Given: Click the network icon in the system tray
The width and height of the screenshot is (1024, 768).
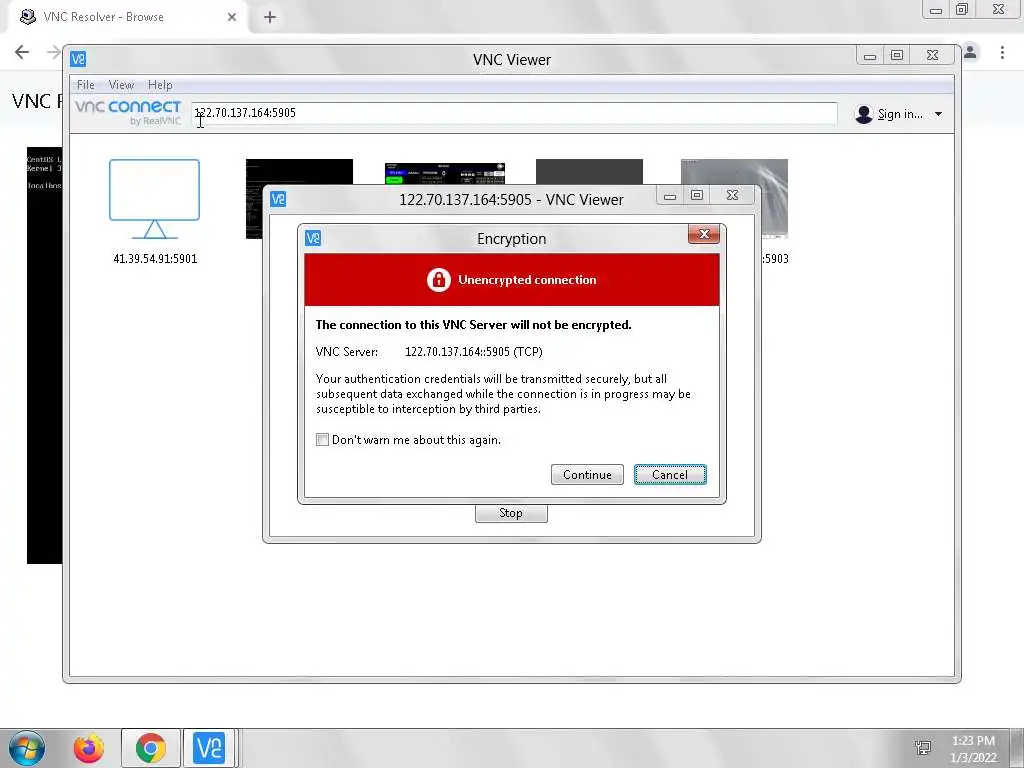Looking at the screenshot, I should click(x=923, y=748).
